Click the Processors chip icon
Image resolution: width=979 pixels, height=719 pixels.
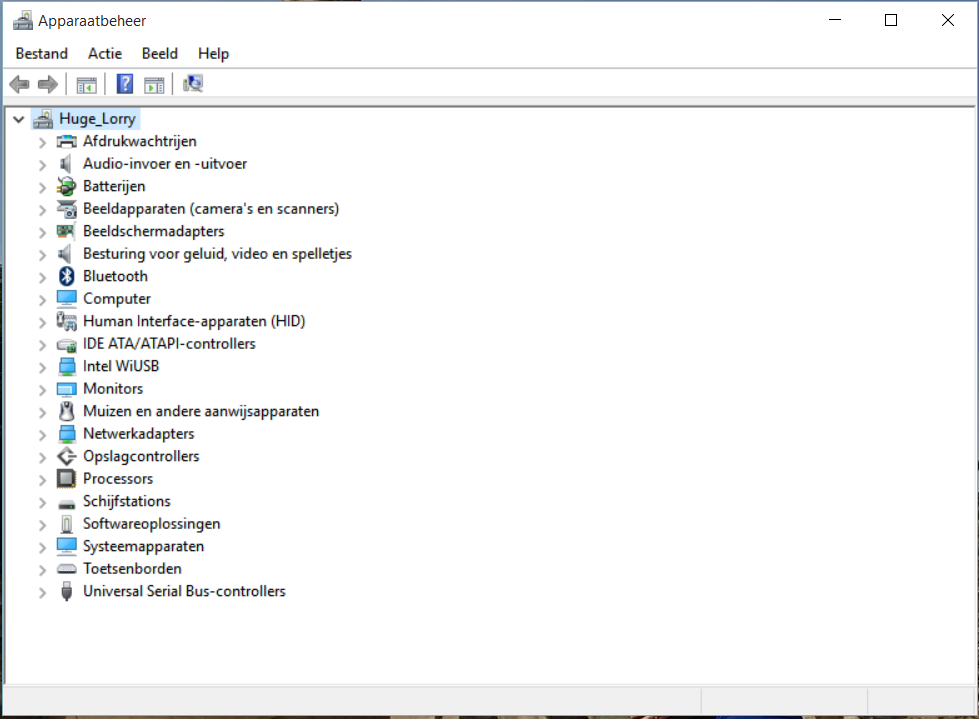66,479
